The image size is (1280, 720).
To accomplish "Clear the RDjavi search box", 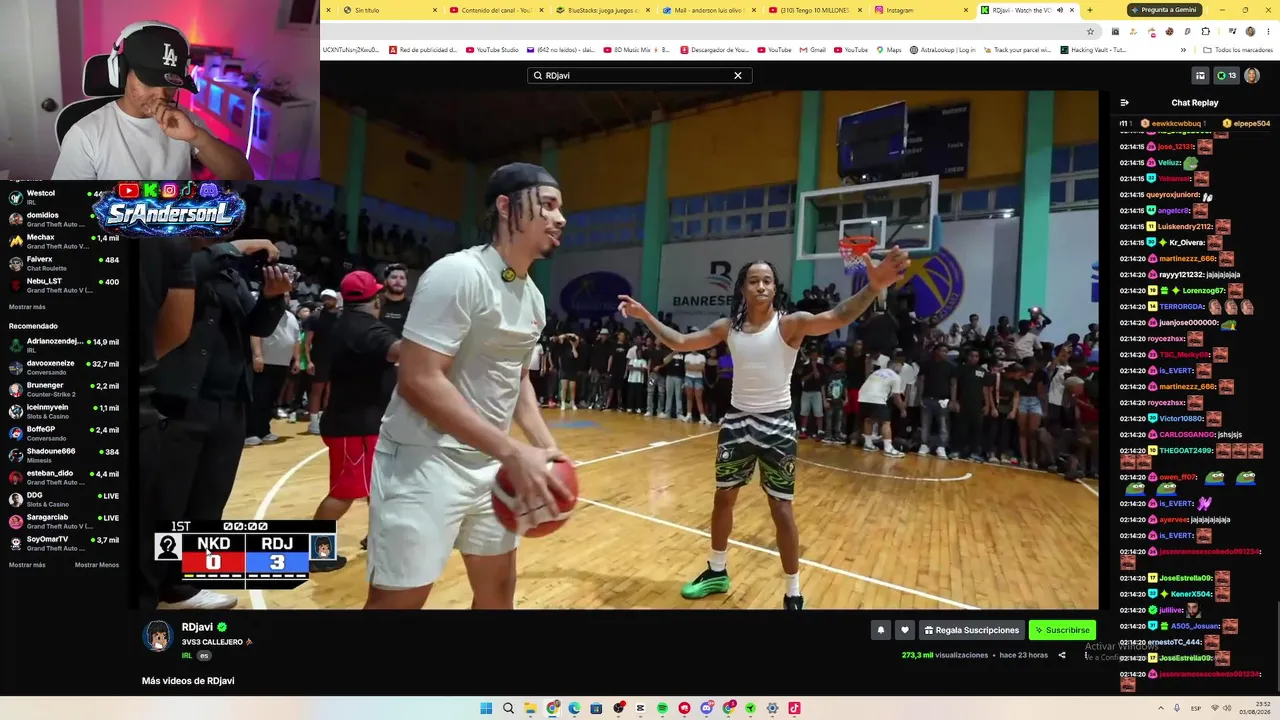I will (738, 76).
